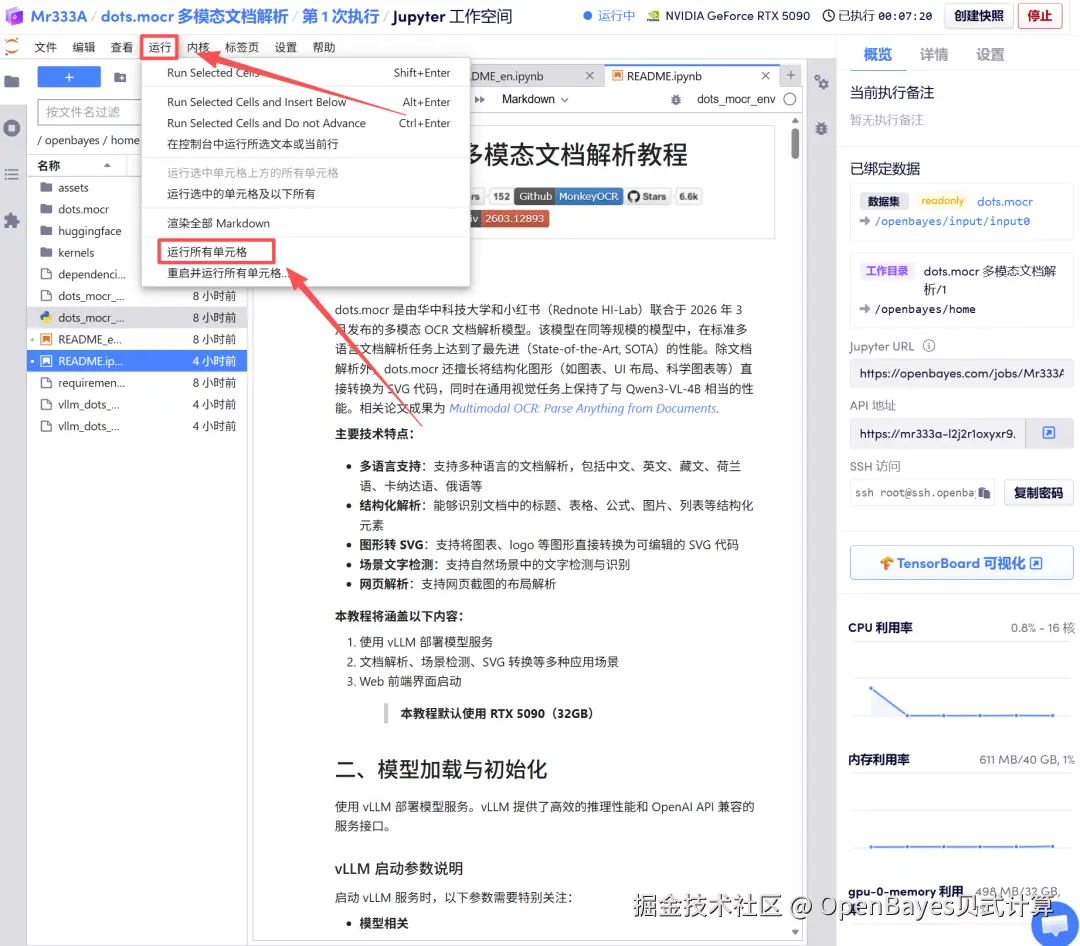The width and height of the screenshot is (1080, 946).
Task: Switch to the 设置 tab in right panel
Action: pos(990,54)
